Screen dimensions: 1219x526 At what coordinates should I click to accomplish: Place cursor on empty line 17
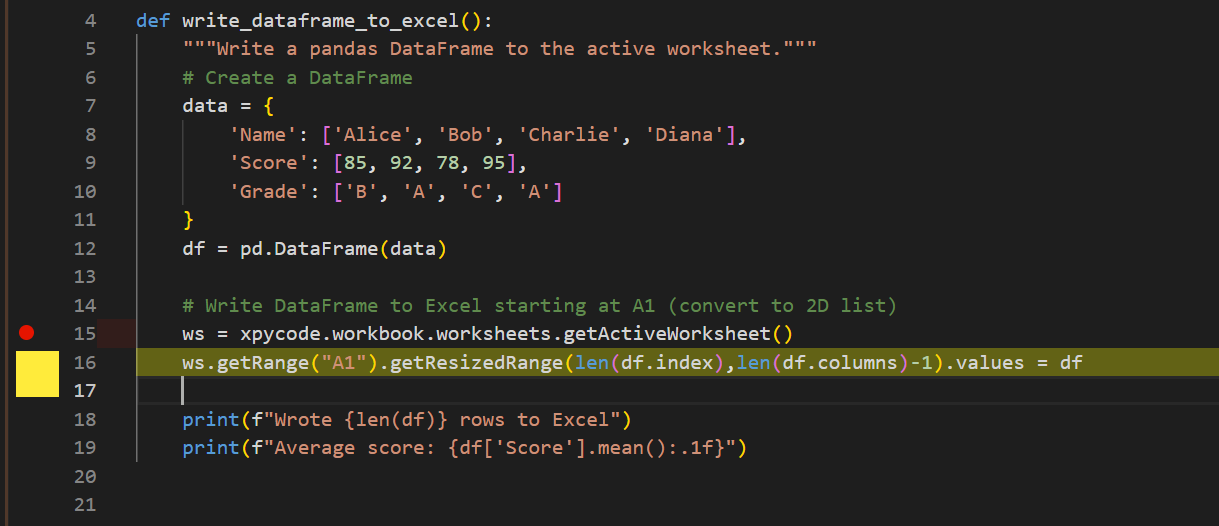click(x=400, y=391)
